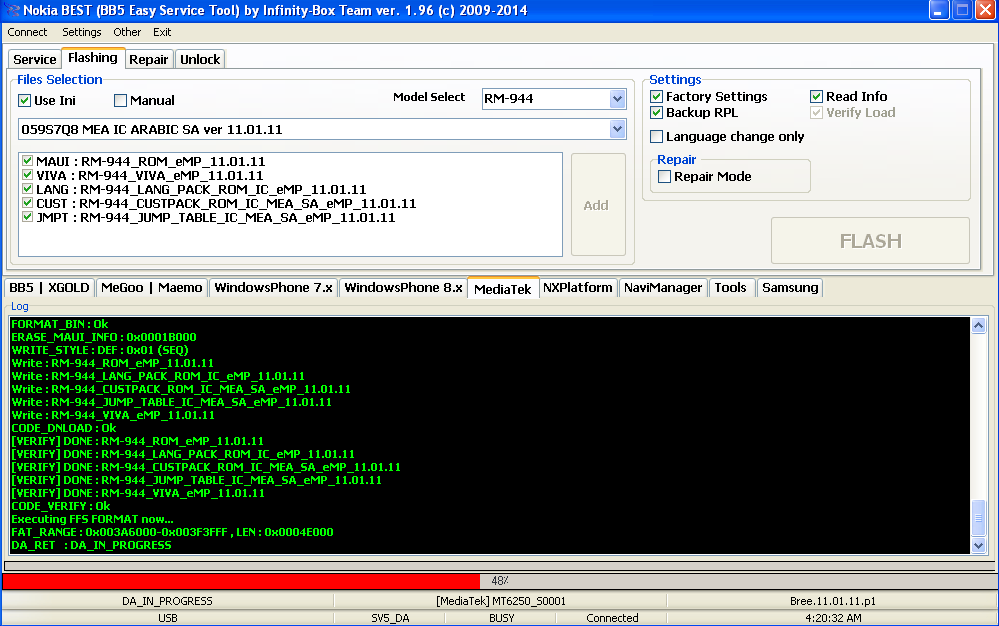This screenshot has height=626, width=999.
Task: Open the Model Select RM-944 dropdown
Action: 617,99
